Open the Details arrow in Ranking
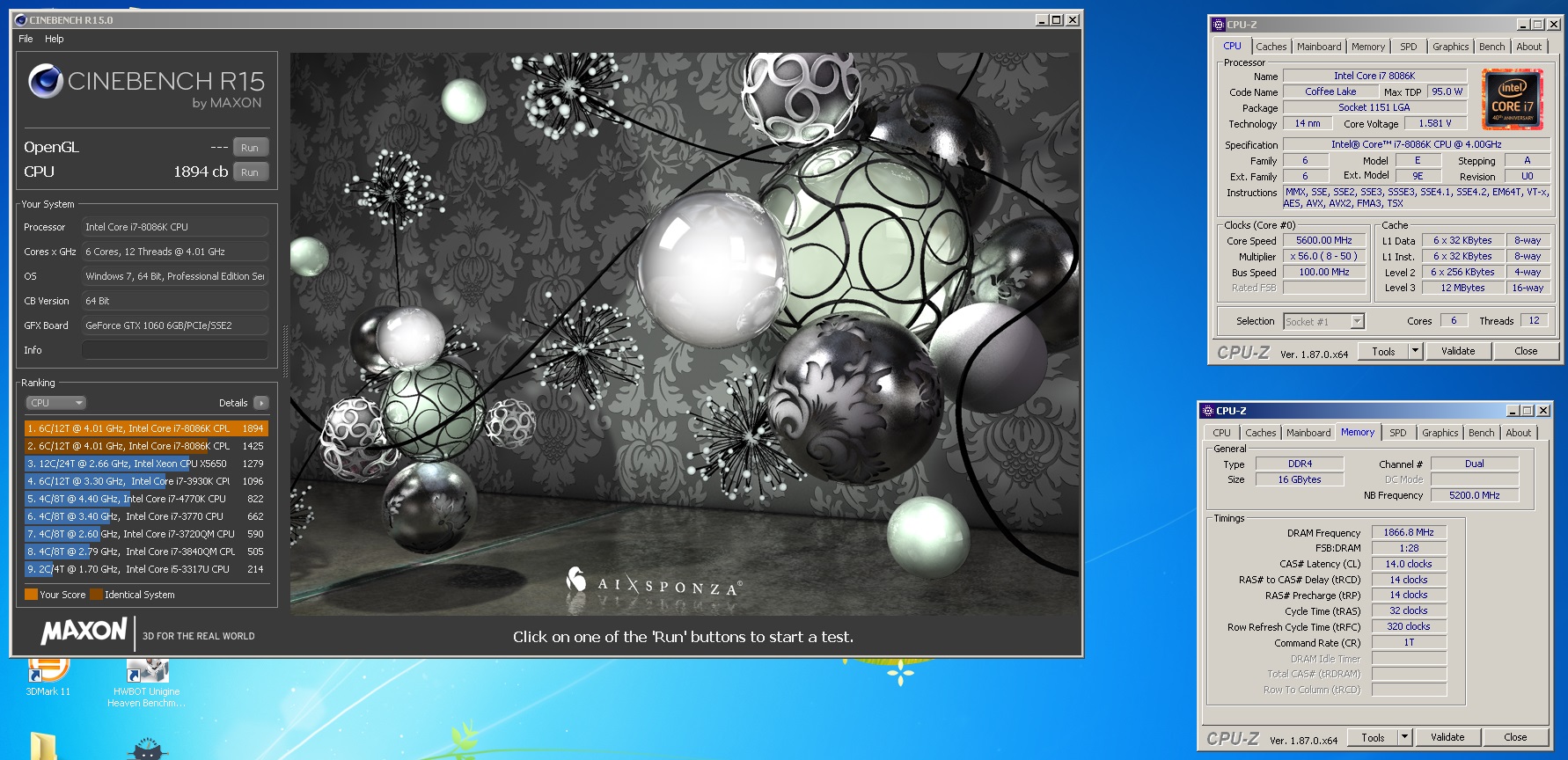 260,403
